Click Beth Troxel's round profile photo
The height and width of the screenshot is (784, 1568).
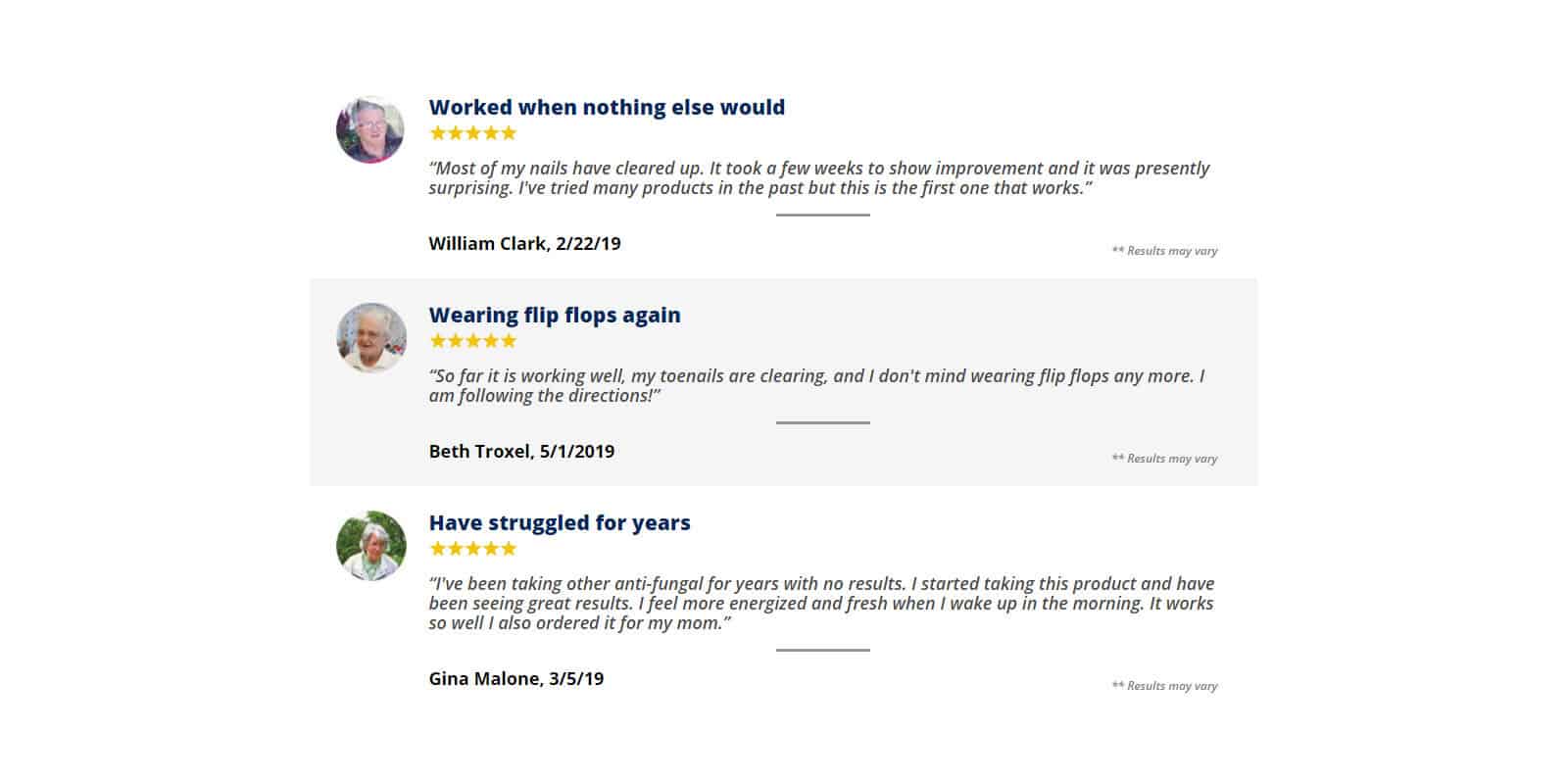pos(370,337)
